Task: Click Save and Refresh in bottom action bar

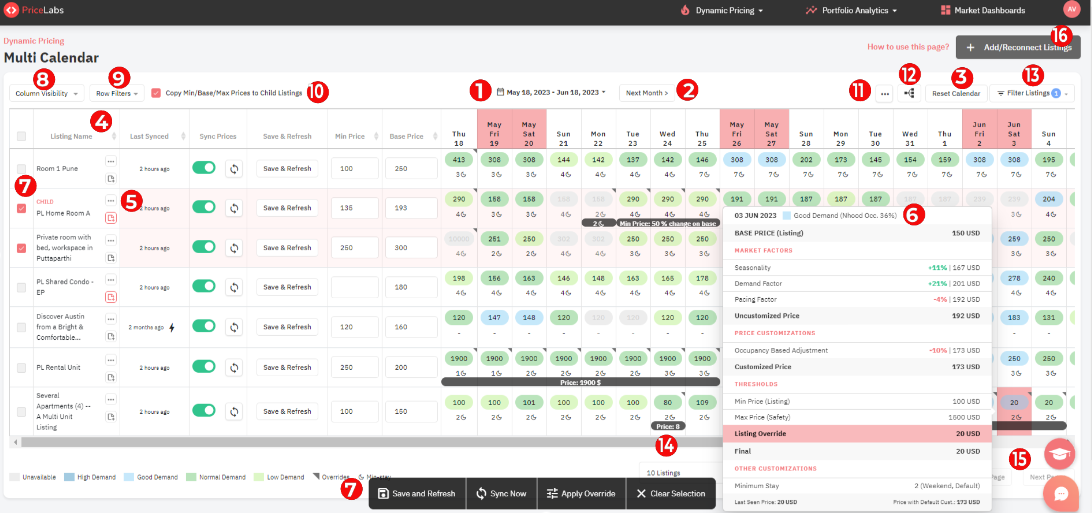Action: point(416,494)
